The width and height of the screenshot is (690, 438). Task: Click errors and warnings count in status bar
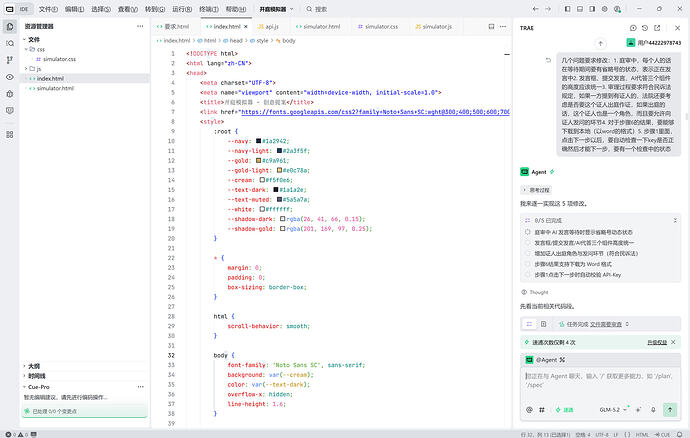point(17,434)
